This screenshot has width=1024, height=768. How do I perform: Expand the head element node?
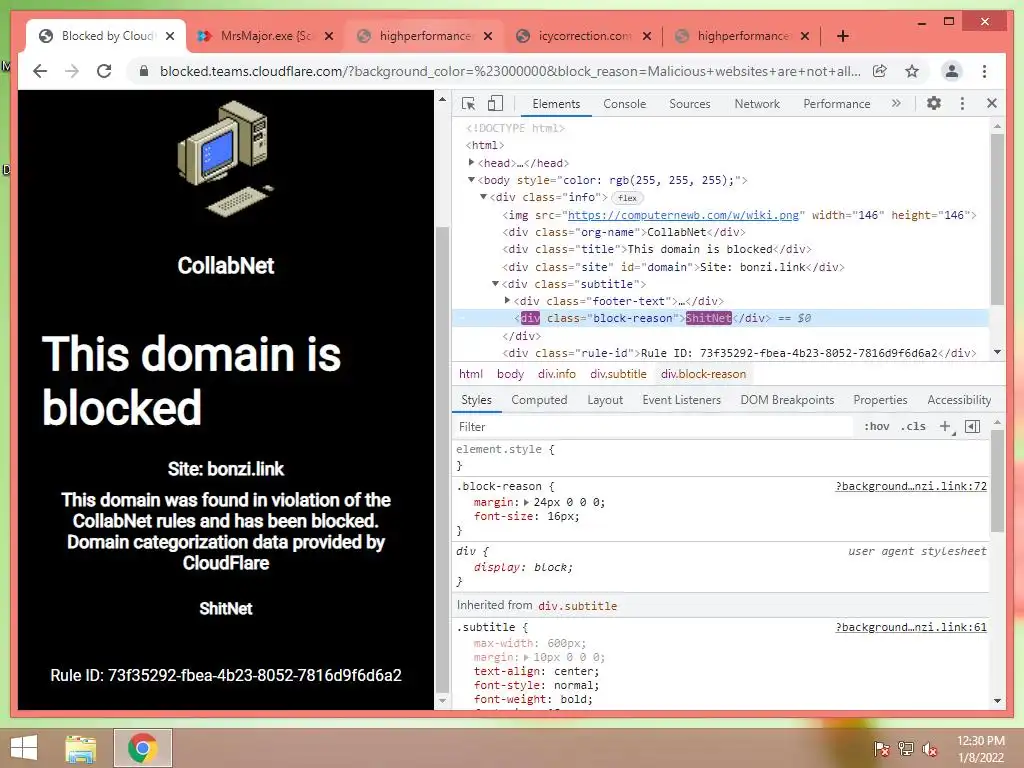tap(471, 163)
